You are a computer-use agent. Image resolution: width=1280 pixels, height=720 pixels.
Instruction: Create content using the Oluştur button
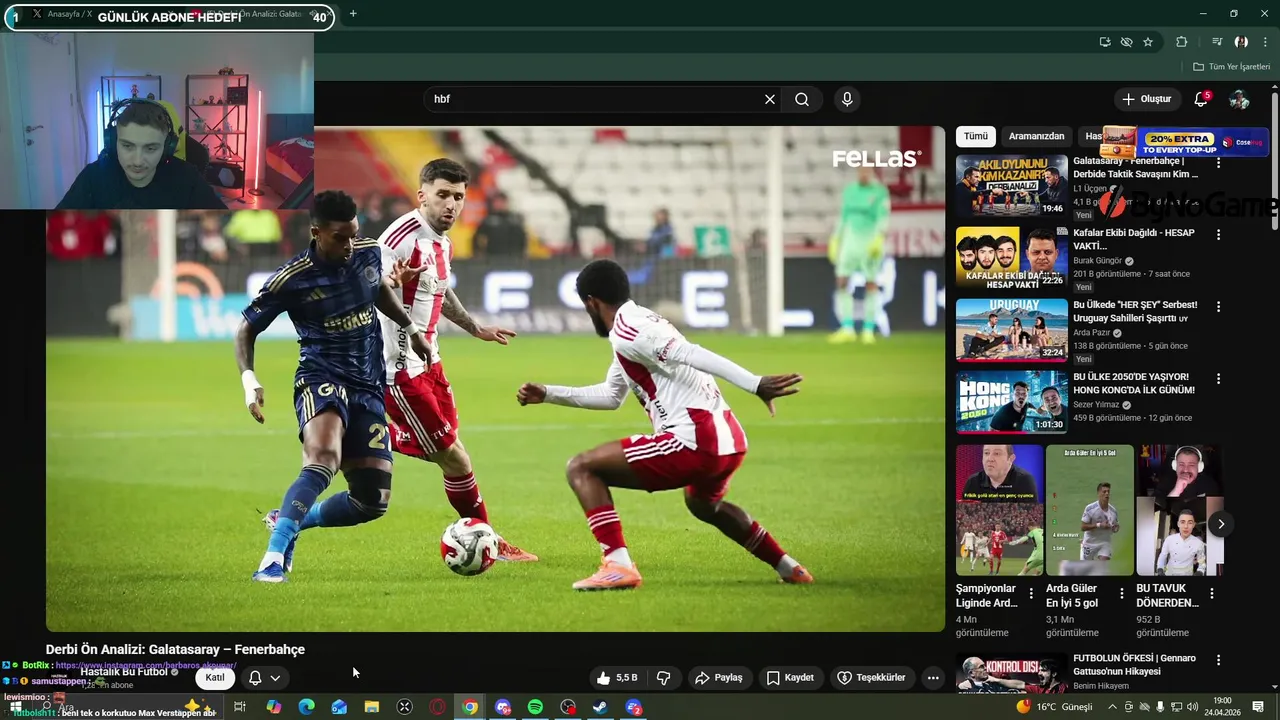point(1146,99)
